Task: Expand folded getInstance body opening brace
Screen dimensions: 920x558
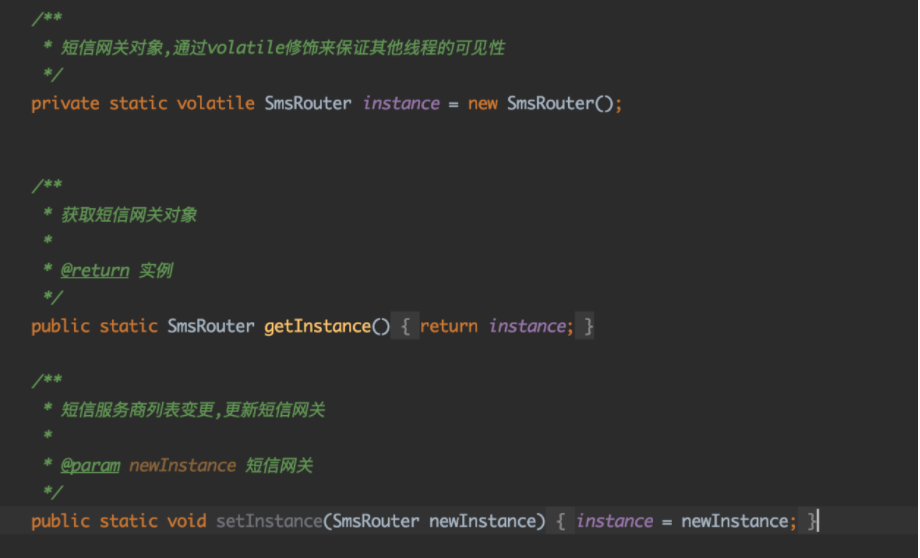Action: coord(405,326)
